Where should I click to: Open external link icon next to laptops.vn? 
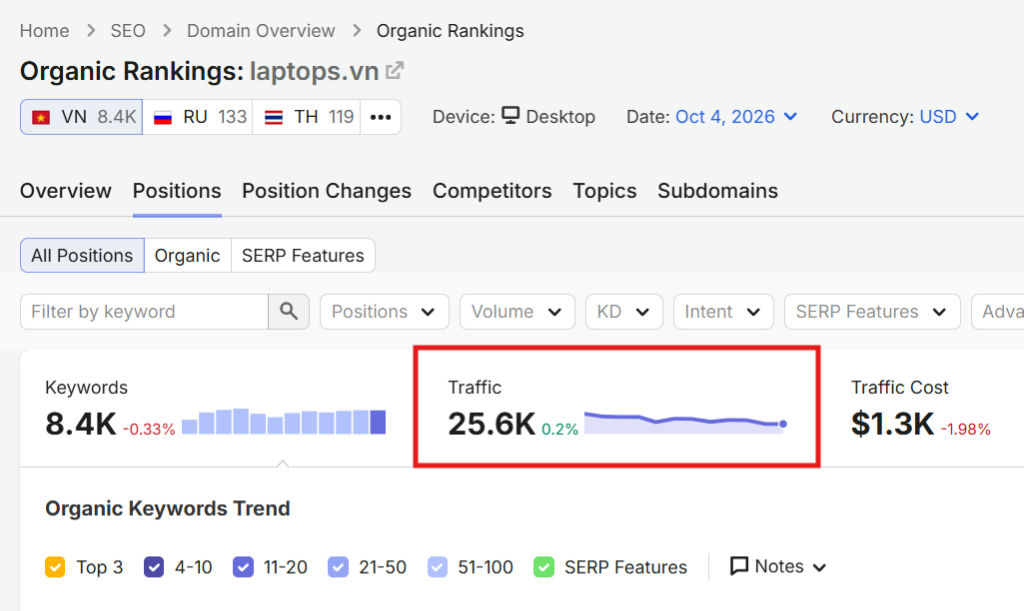click(394, 70)
